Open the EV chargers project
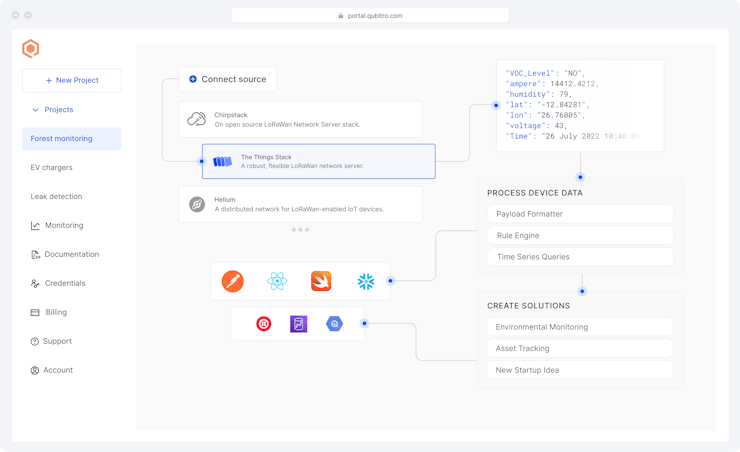 click(51, 167)
